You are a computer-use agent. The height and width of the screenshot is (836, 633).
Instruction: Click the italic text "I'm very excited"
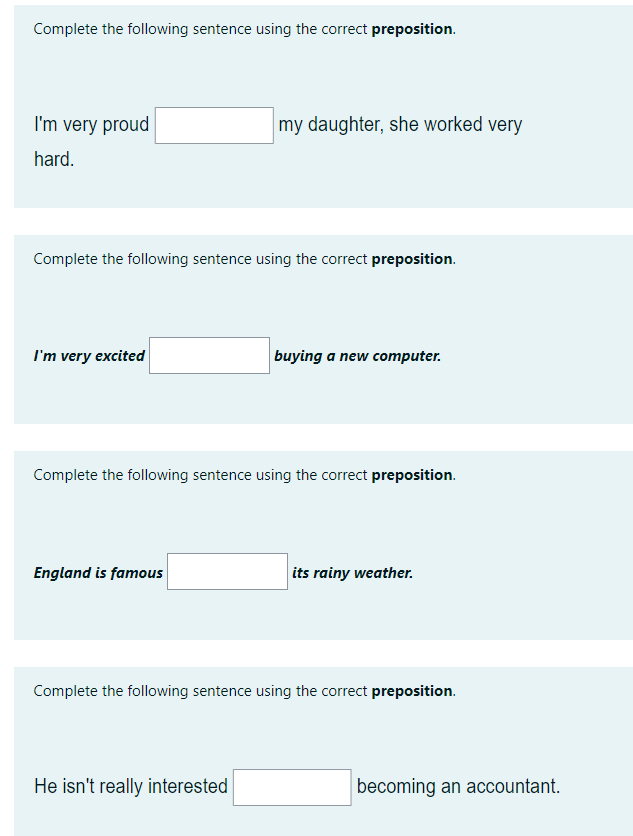click(89, 356)
